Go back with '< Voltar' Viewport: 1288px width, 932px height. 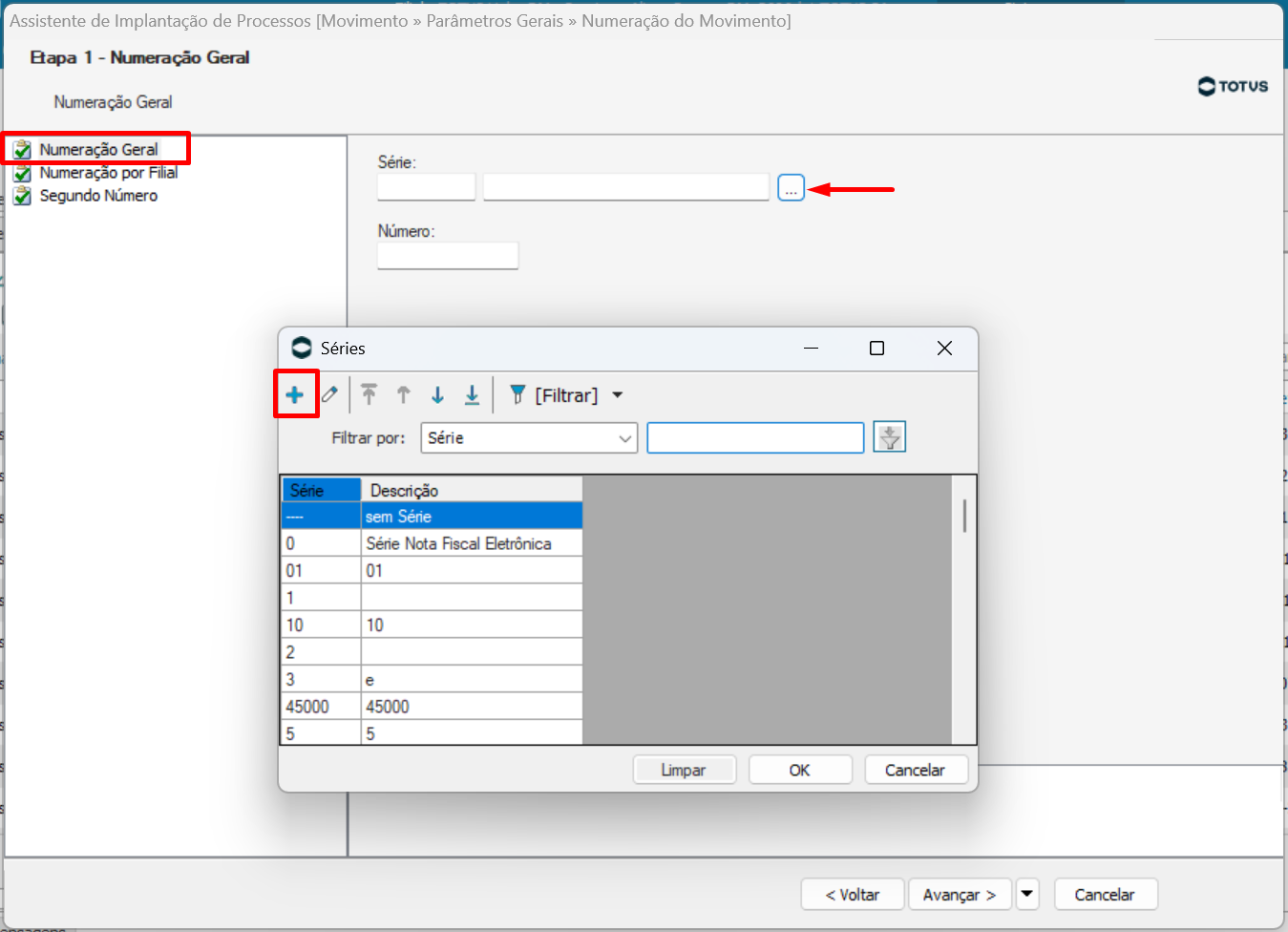[x=853, y=895]
